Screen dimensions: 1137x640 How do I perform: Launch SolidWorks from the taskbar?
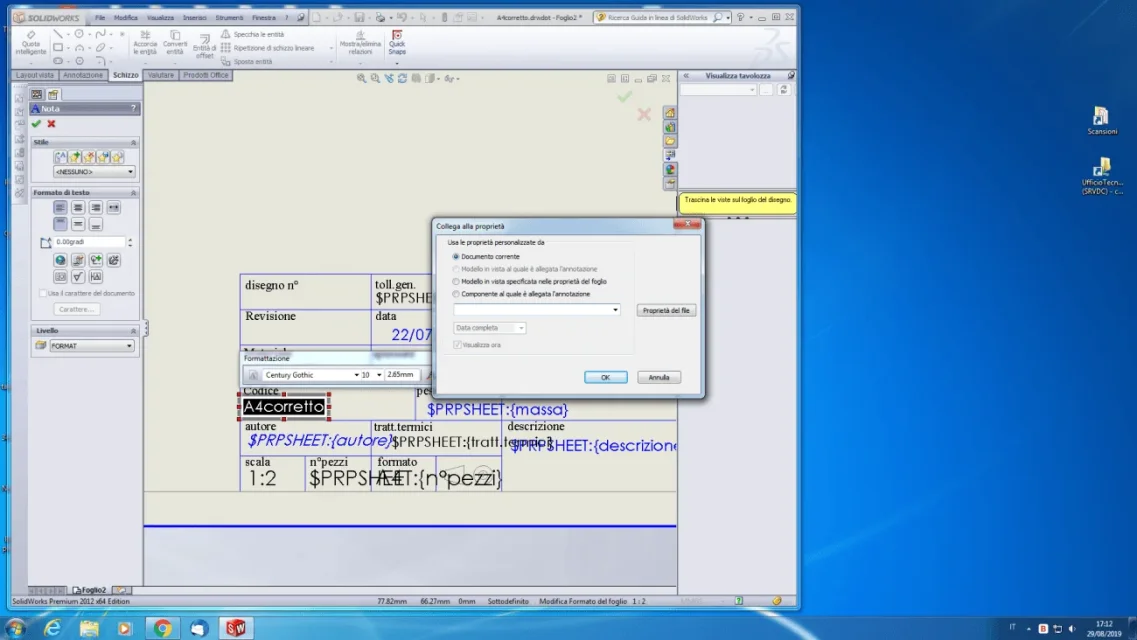tap(236, 628)
